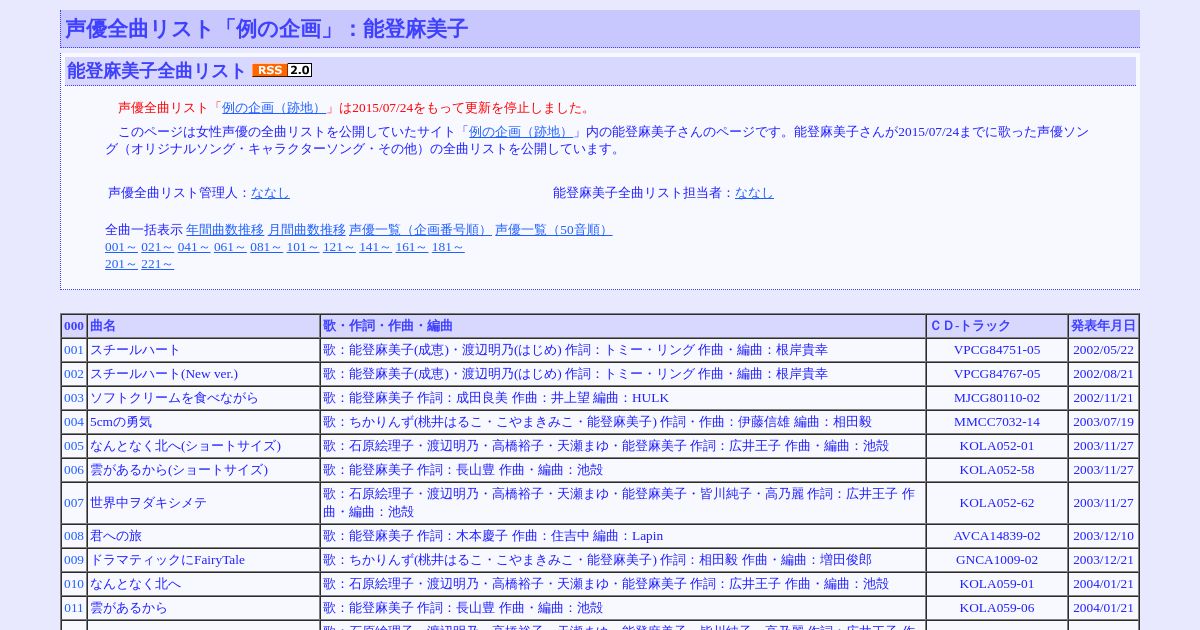Viewport: 1200px width, 630px height.
Task: Click なかし link beside 声優全曲リスト管理人
Action: [270, 193]
